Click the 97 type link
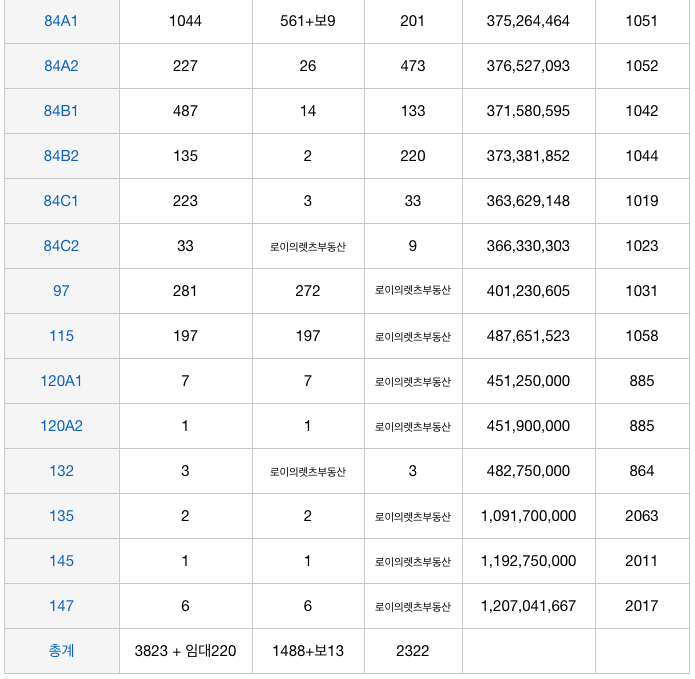This screenshot has width=695, height=679. (61, 291)
